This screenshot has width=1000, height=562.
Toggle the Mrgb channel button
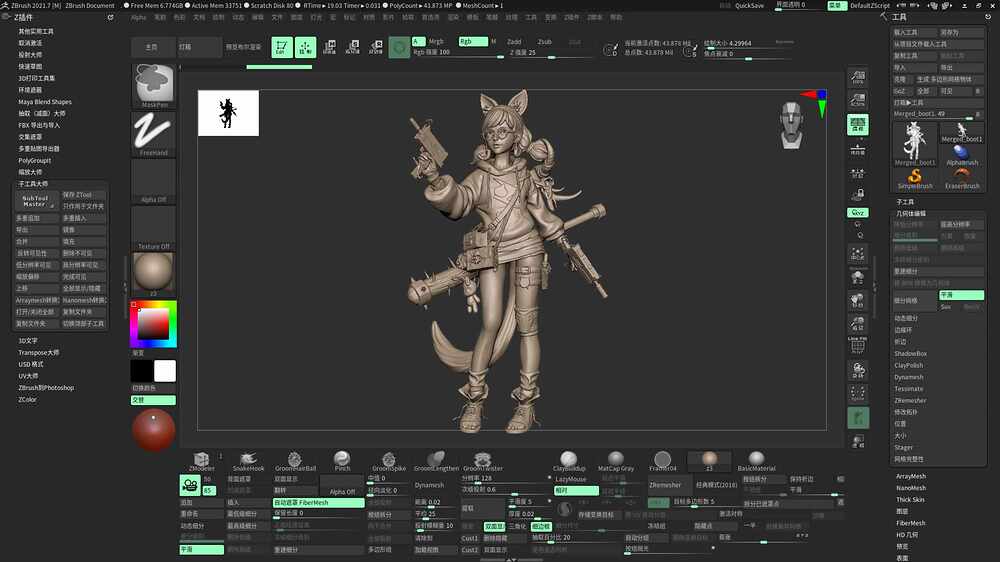pyautogui.click(x=437, y=41)
